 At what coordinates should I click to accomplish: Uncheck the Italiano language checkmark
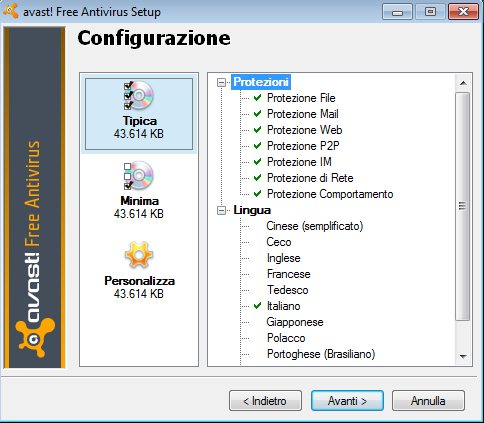coord(257,306)
